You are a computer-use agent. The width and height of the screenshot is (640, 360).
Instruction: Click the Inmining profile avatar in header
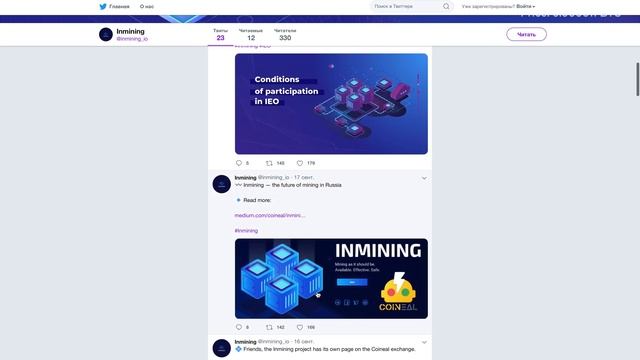(x=106, y=34)
